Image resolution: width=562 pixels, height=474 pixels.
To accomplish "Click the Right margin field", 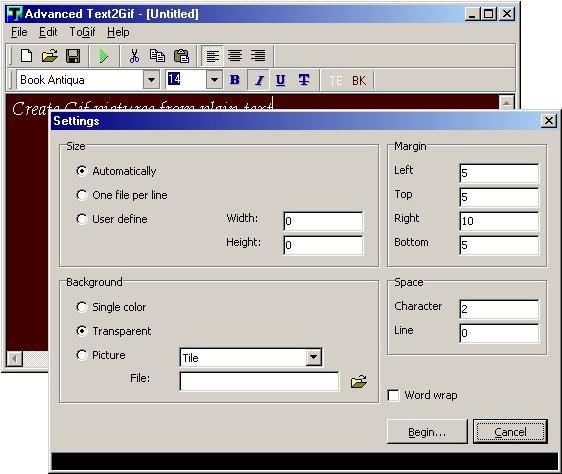I will tap(499, 221).
